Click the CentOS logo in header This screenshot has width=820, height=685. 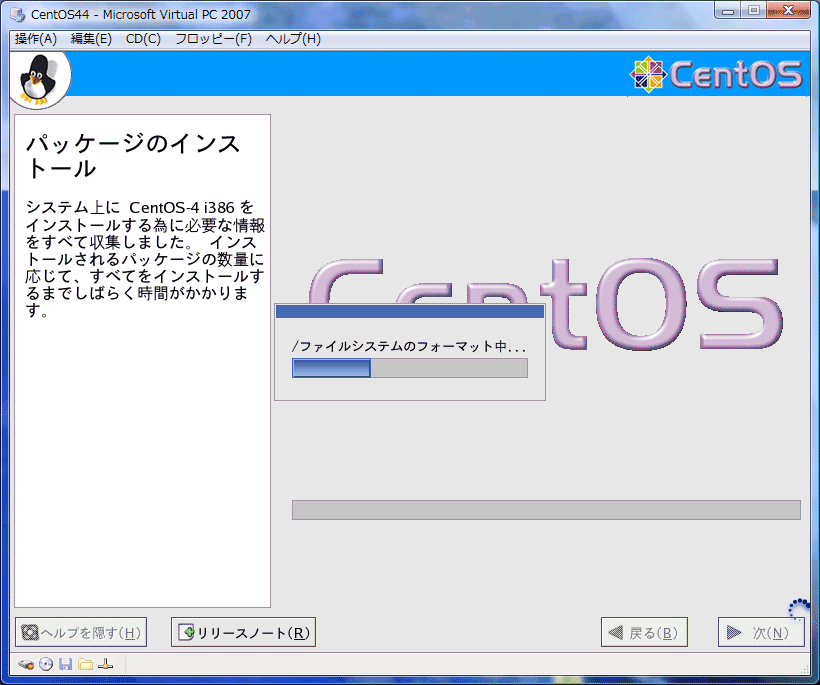[715, 74]
